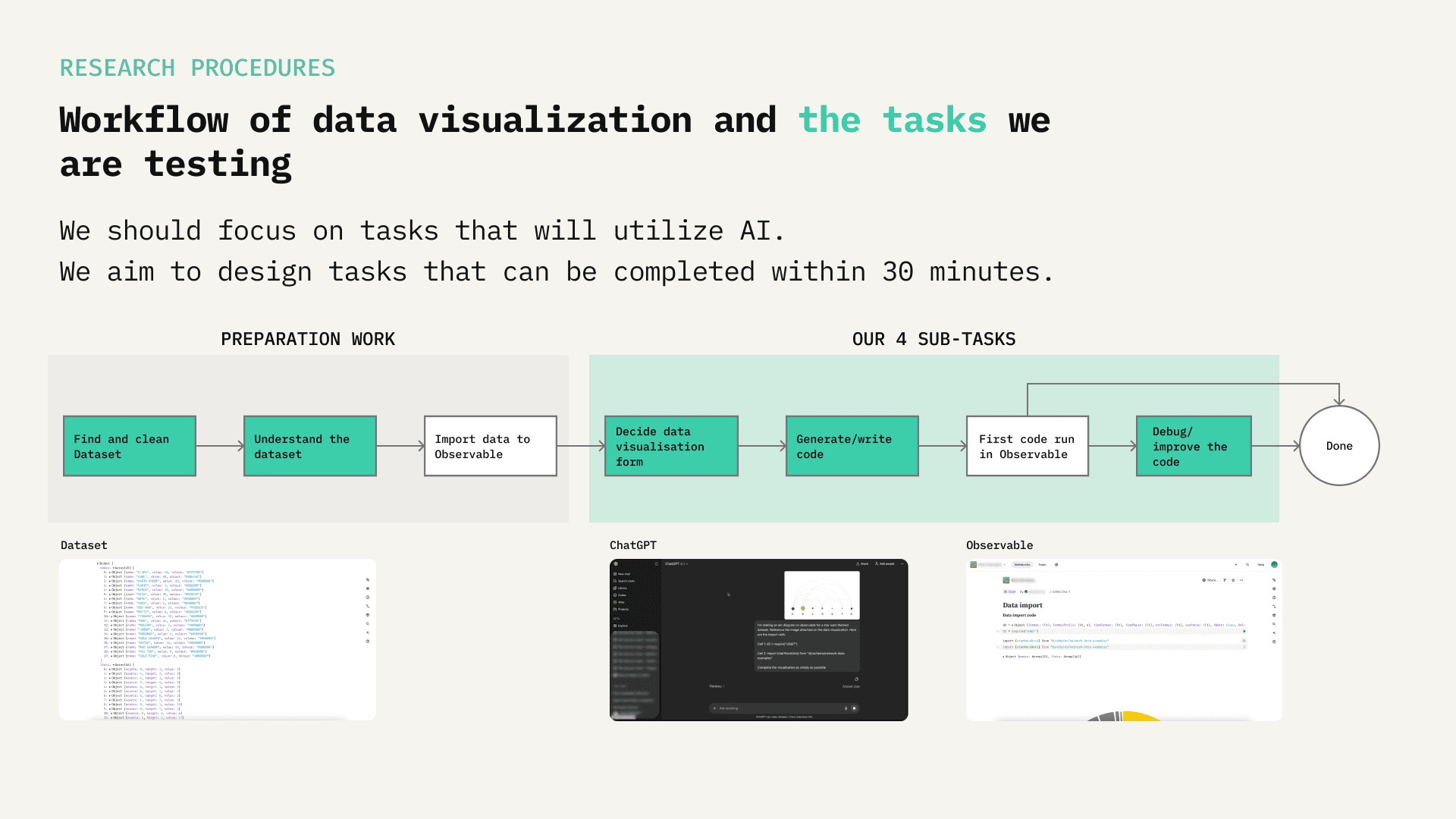
Task: Expand the Thinking indicator in ChatGPT
Action: click(x=717, y=686)
